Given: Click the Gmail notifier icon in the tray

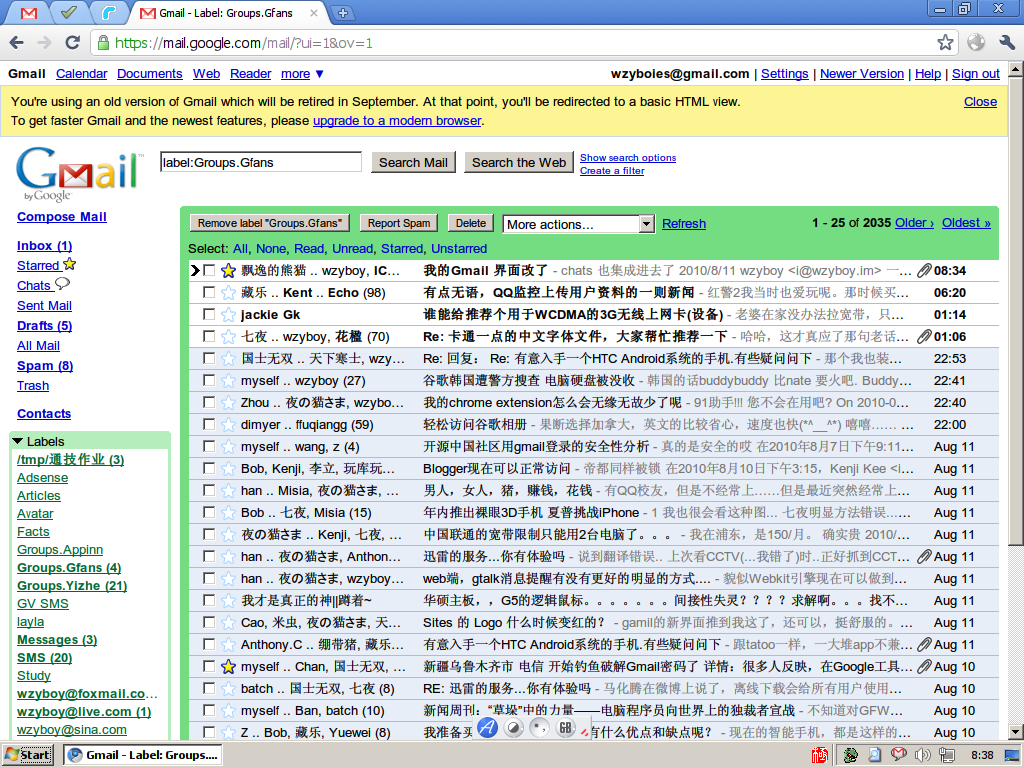Looking at the screenshot, I should coord(899,754).
